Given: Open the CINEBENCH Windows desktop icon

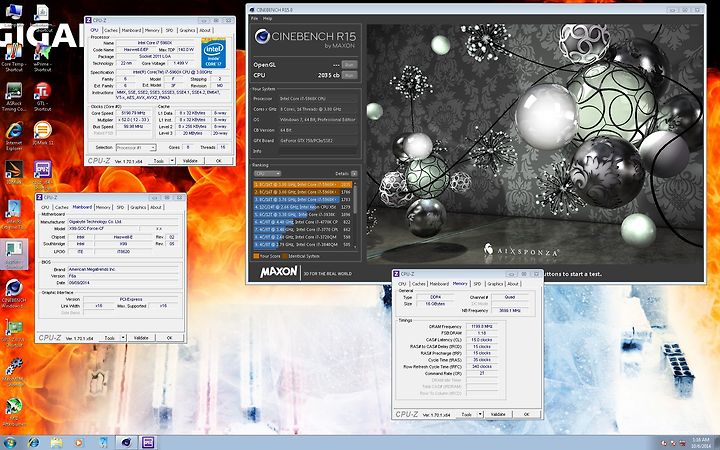Looking at the screenshot, I should [14, 294].
